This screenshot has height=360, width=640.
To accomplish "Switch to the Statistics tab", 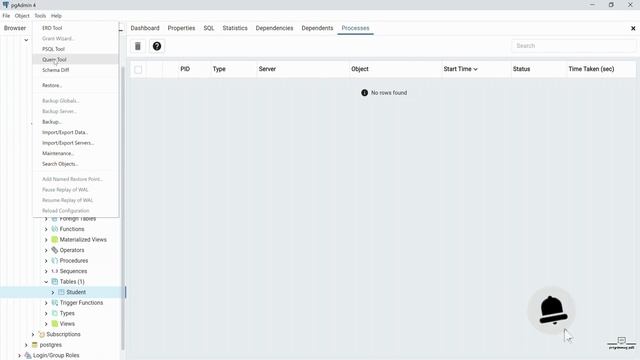I will click(x=235, y=28).
